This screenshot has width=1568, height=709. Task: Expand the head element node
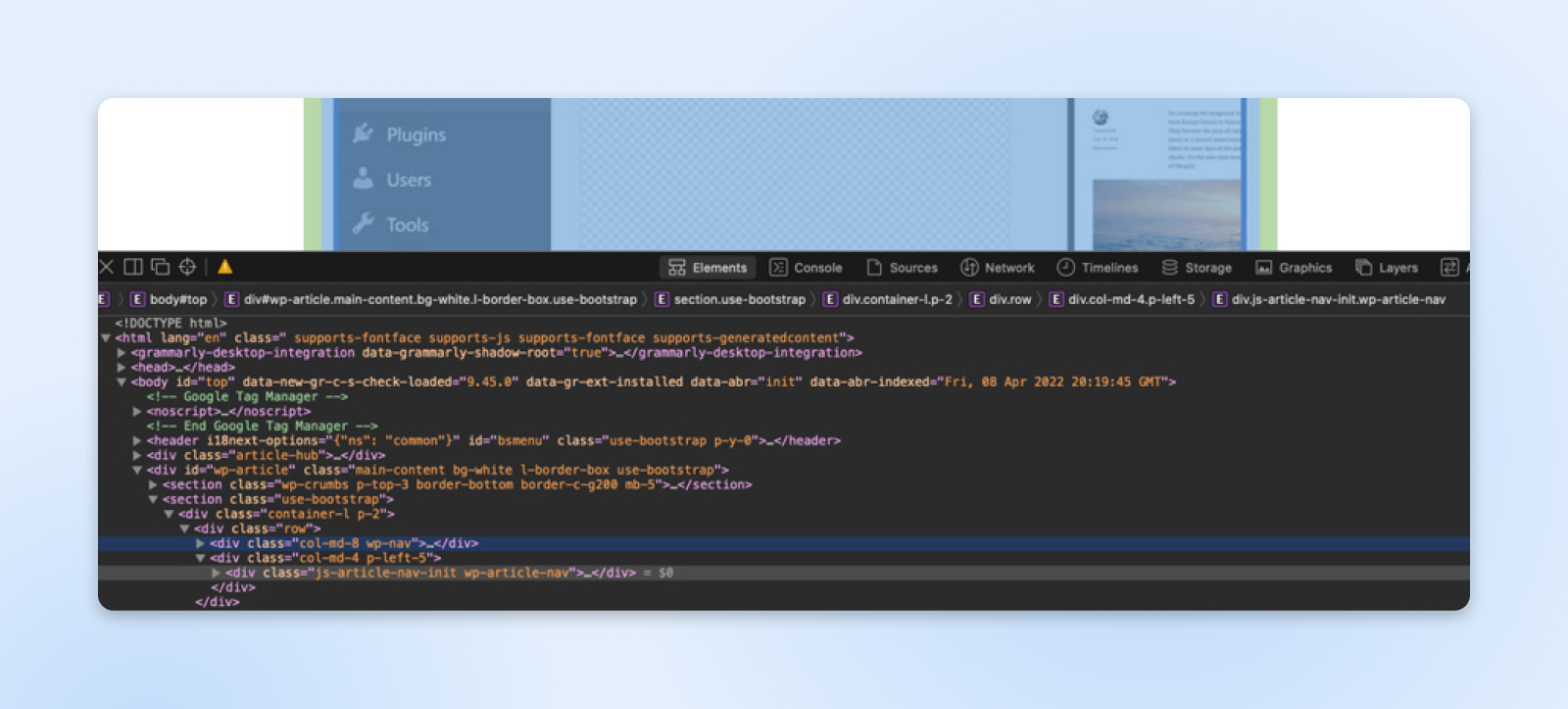(122, 368)
